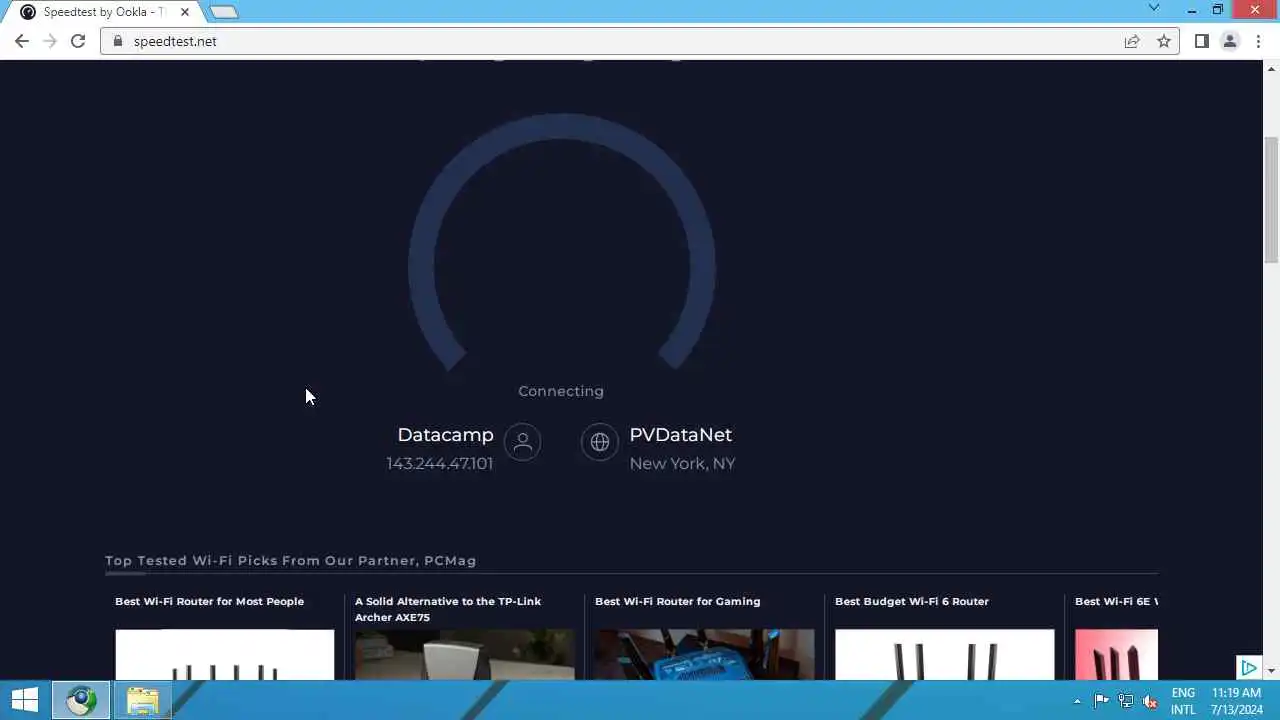The image size is (1280, 720).
Task: Bookmark this page with the star icon
Action: click(1164, 41)
